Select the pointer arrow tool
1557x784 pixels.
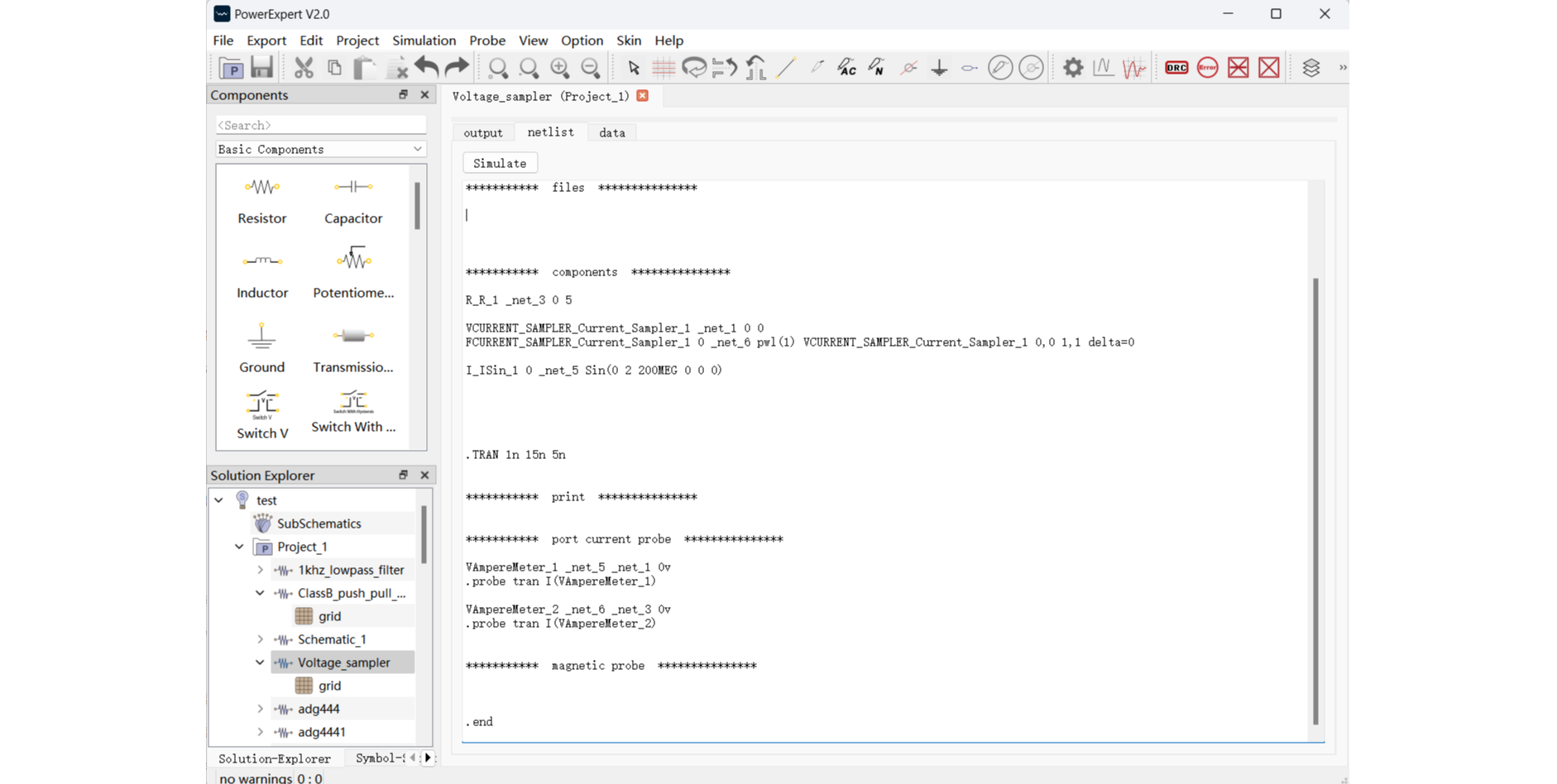(634, 68)
